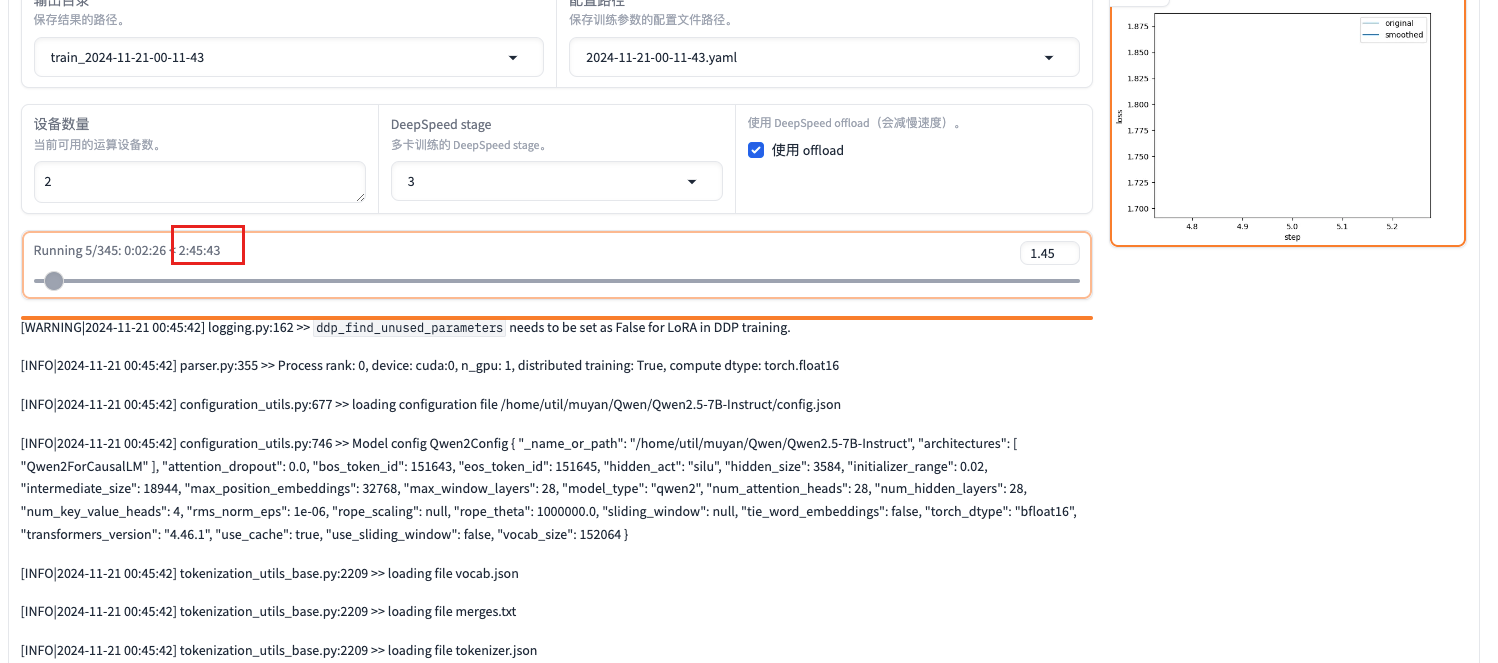Image resolution: width=1498 pixels, height=663 pixels.
Task: Click the ddp_find_unused_parameters code snippet
Action: tap(409, 328)
